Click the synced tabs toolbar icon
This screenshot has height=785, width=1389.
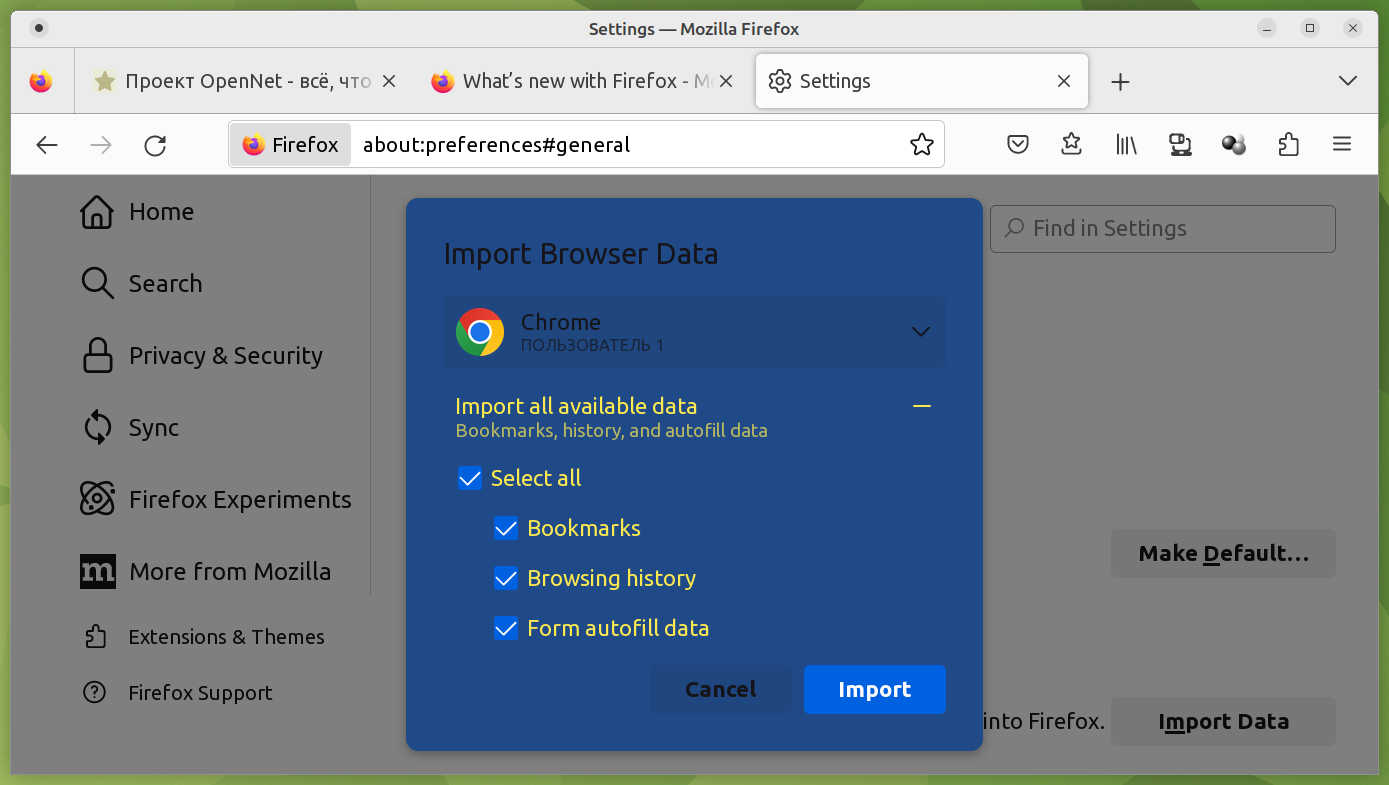coord(1180,145)
